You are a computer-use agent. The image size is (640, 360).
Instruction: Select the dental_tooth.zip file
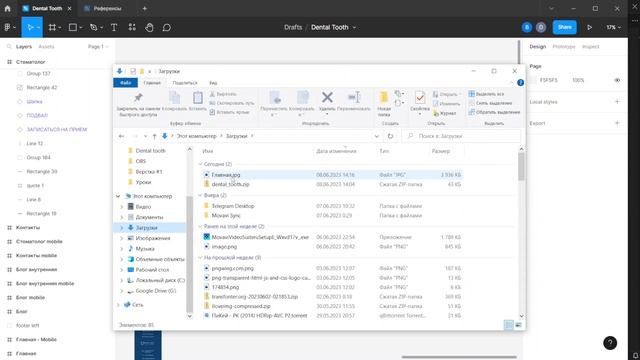[230, 184]
